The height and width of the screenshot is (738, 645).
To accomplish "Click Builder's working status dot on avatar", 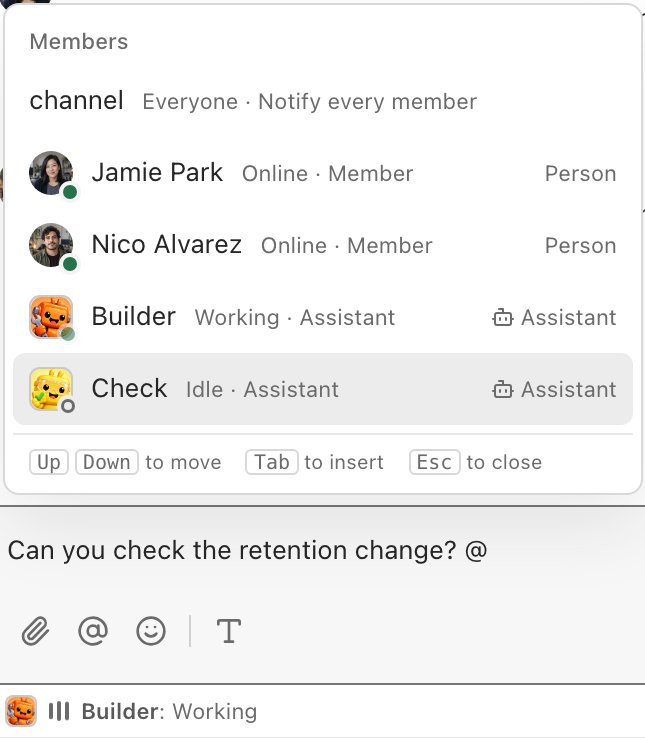I will click(x=68, y=334).
